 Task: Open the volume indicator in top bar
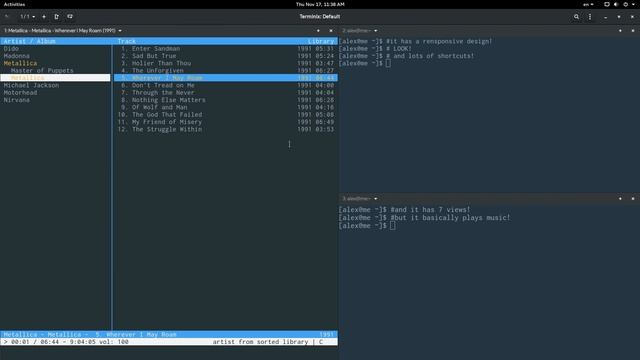(616, 4)
